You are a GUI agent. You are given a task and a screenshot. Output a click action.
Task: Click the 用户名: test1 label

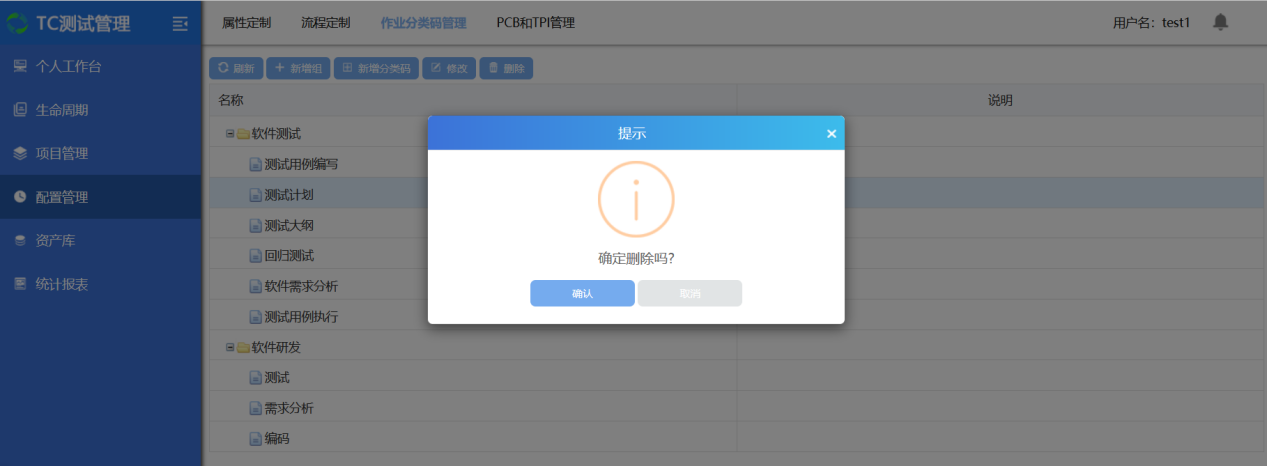(1151, 22)
